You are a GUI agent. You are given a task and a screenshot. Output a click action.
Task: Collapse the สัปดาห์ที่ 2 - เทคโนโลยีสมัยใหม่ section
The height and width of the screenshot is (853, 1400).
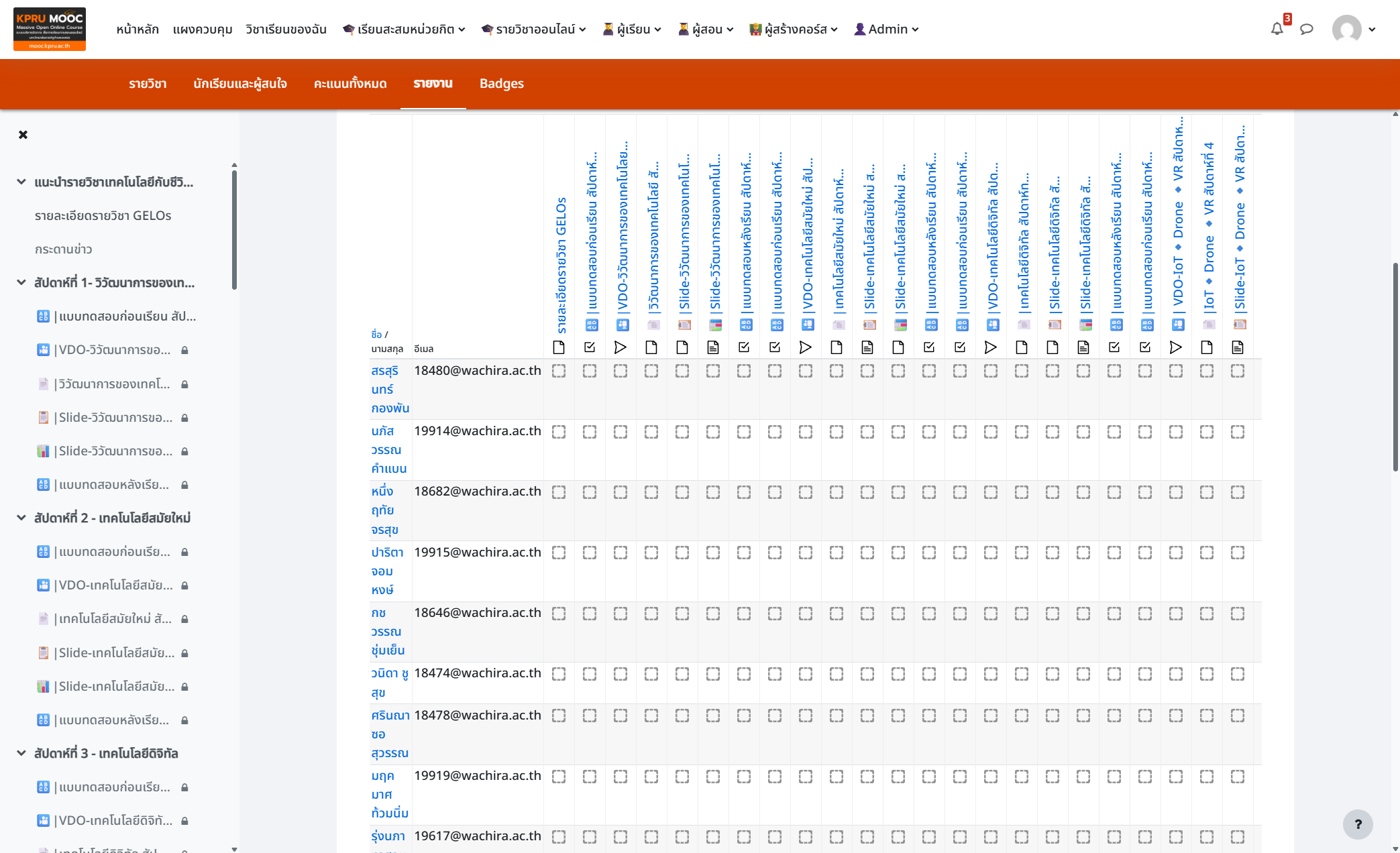[21, 518]
